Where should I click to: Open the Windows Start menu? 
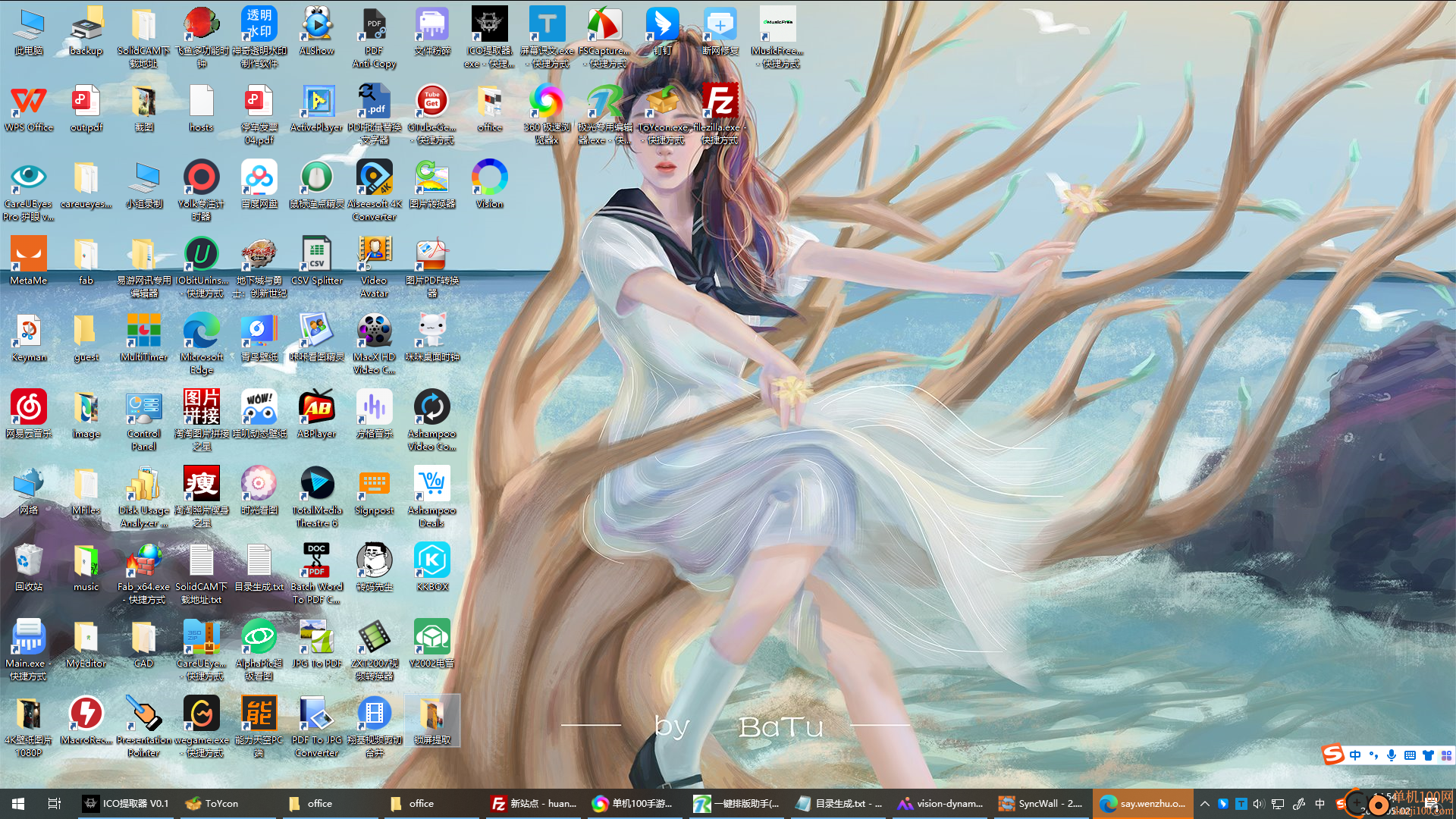(x=18, y=804)
